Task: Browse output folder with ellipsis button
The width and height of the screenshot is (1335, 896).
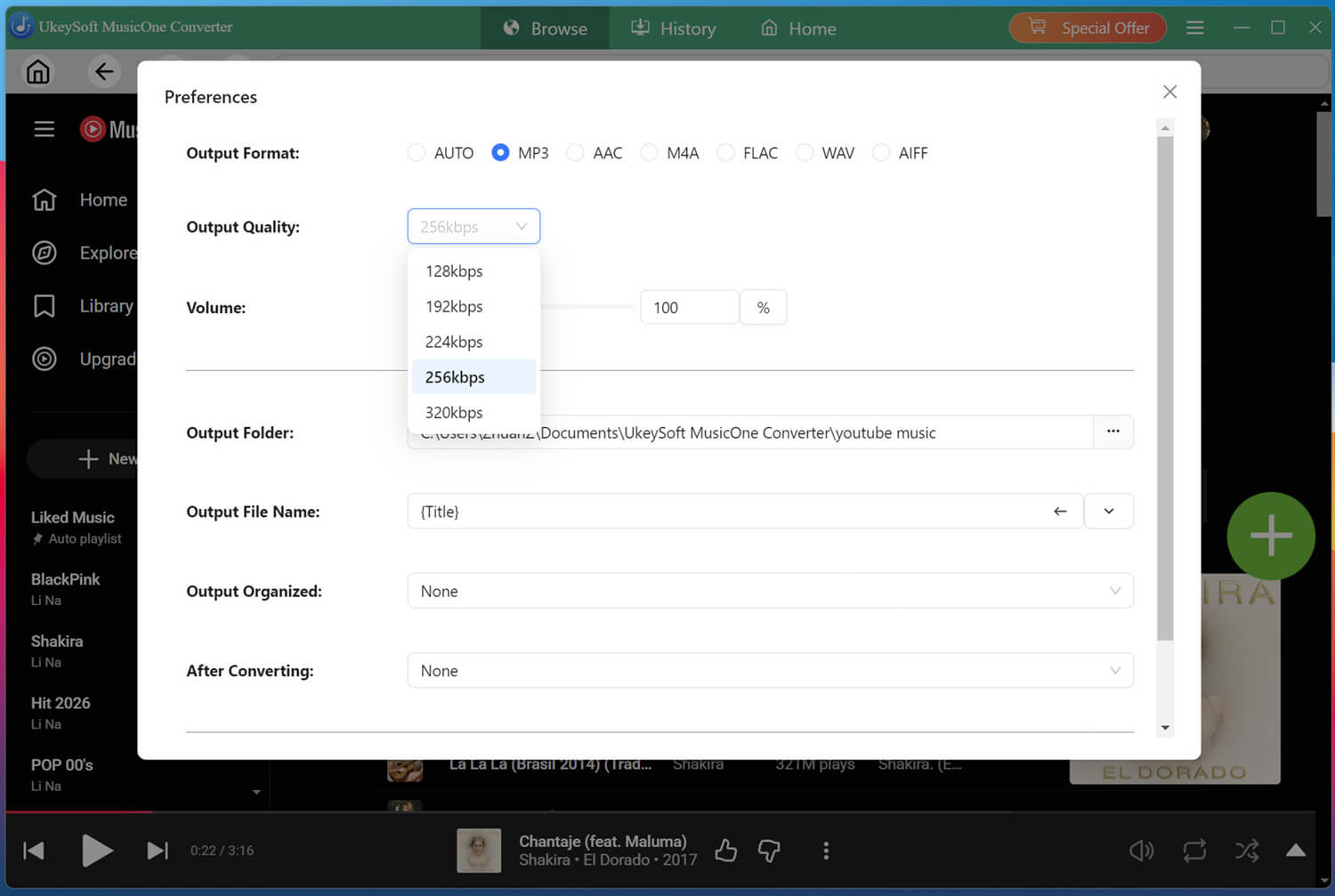Action: (x=1113, y=432)
